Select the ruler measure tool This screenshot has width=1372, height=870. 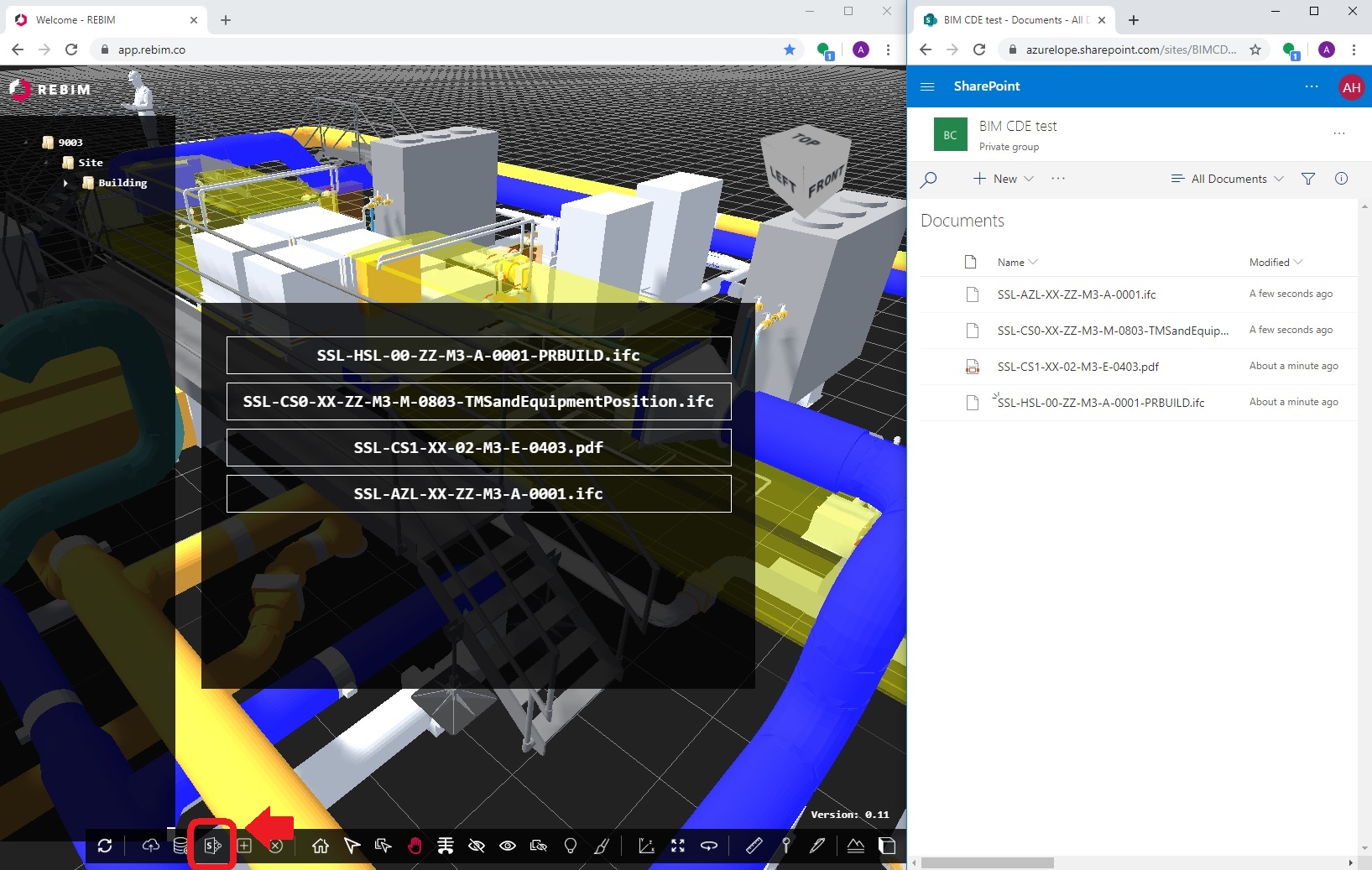tap(754, 846)
